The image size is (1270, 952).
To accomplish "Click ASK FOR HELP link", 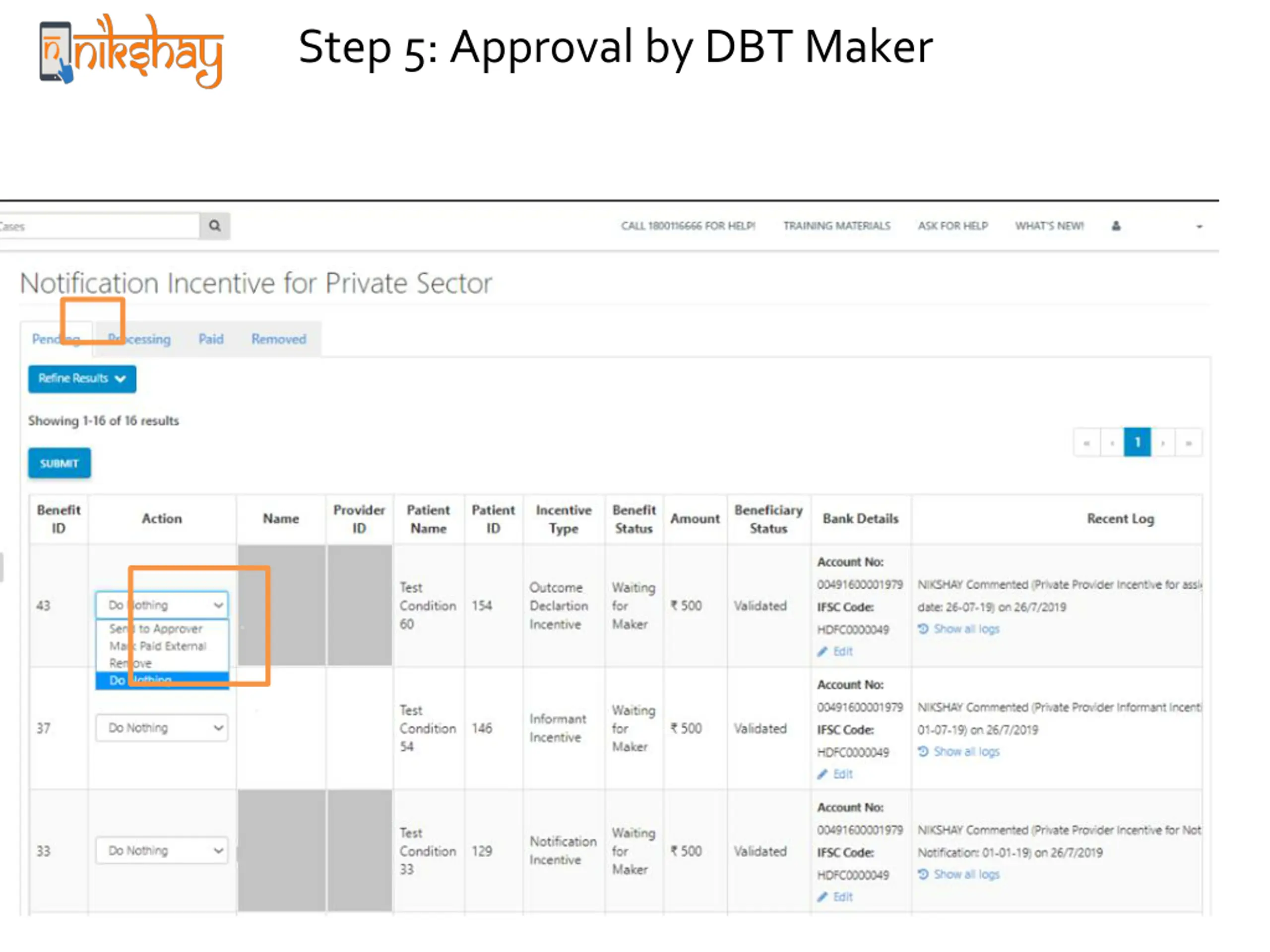I will click(x=952, y=226).
